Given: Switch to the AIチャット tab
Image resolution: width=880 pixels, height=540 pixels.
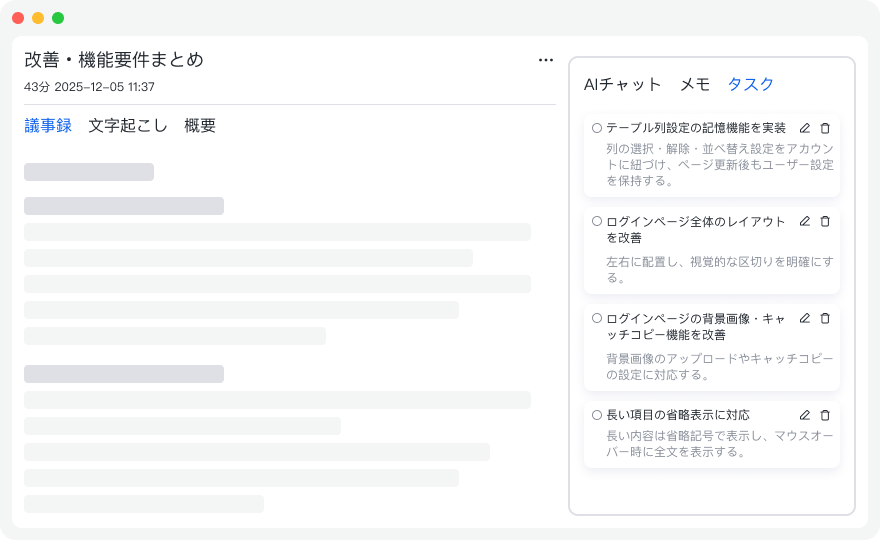Looking at the screenshot, I should coord(622,84).
